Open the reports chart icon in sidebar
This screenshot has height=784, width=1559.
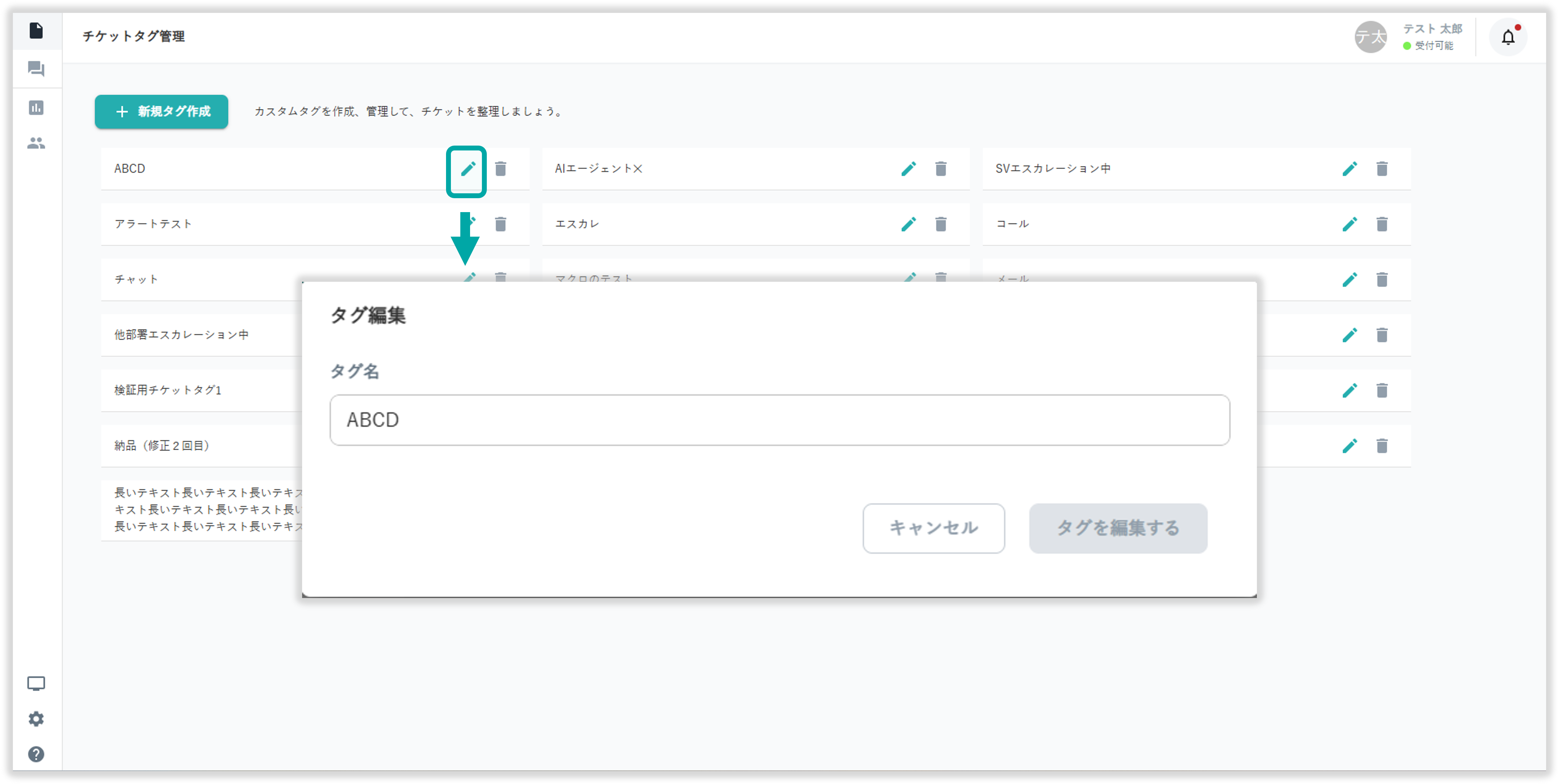click(36, 108)
